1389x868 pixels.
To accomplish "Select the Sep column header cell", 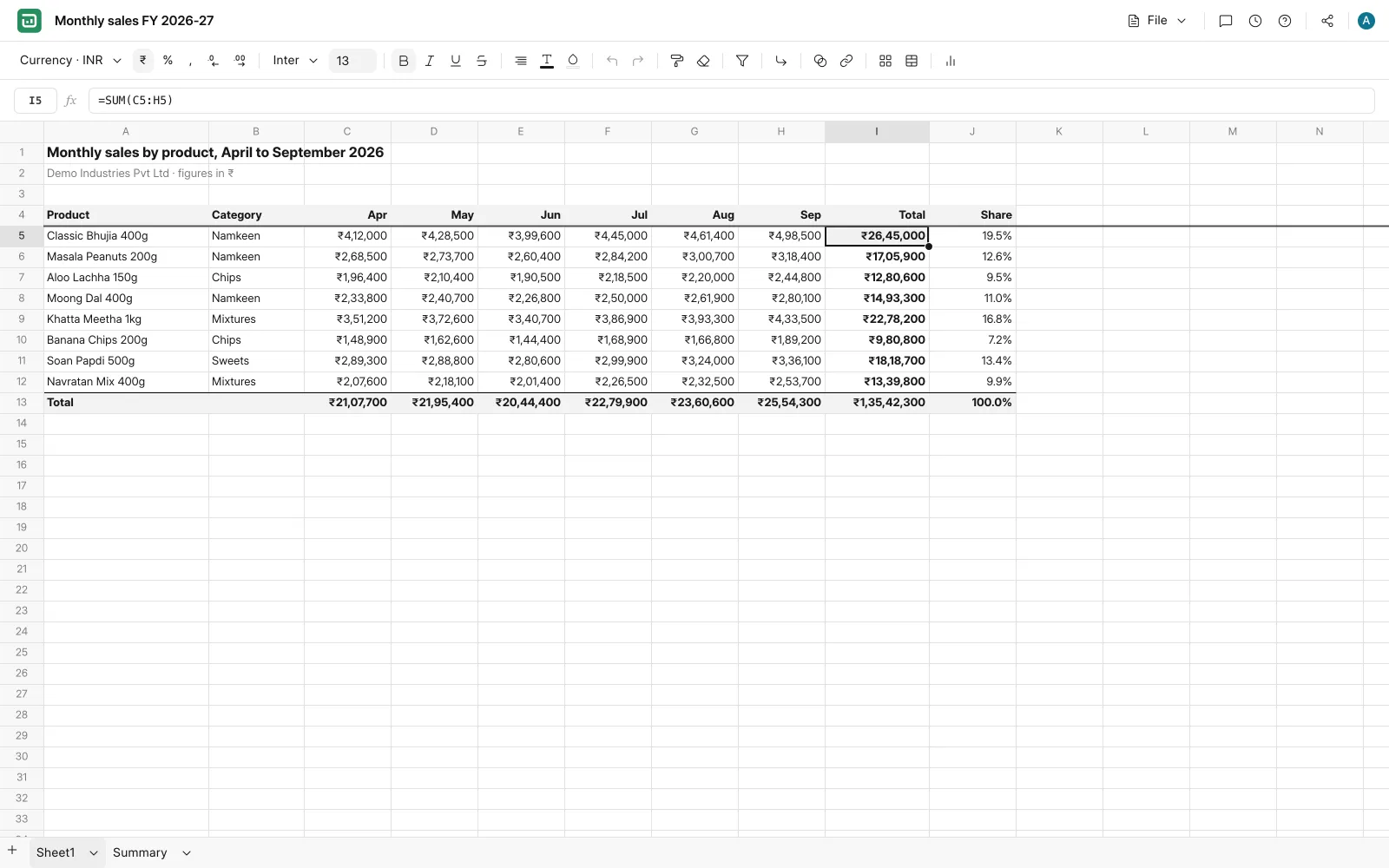I will pyautogui.click(x=781, y=215).
